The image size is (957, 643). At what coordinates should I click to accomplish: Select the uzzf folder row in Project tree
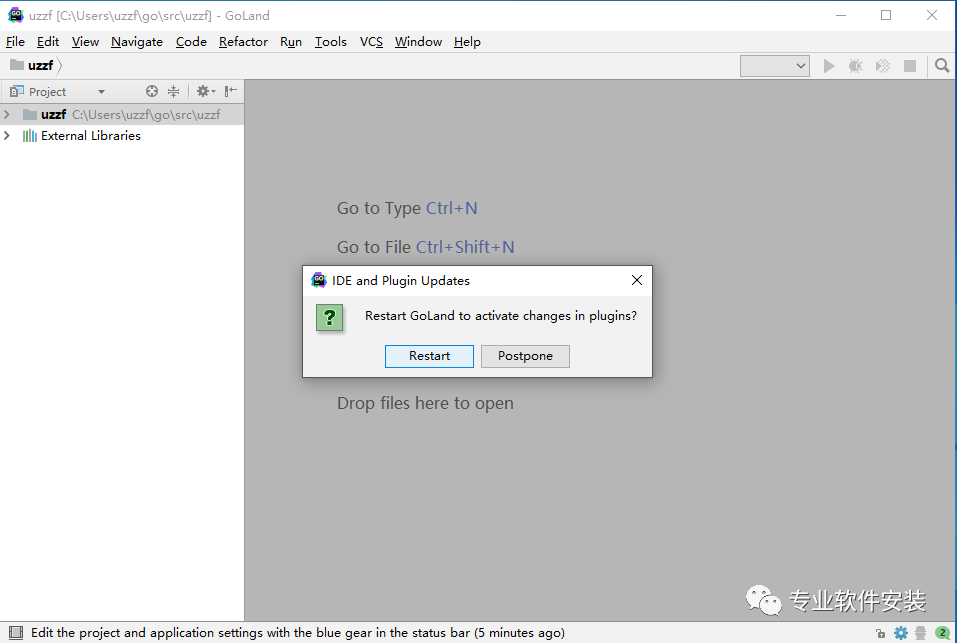[x=122, y=114]
